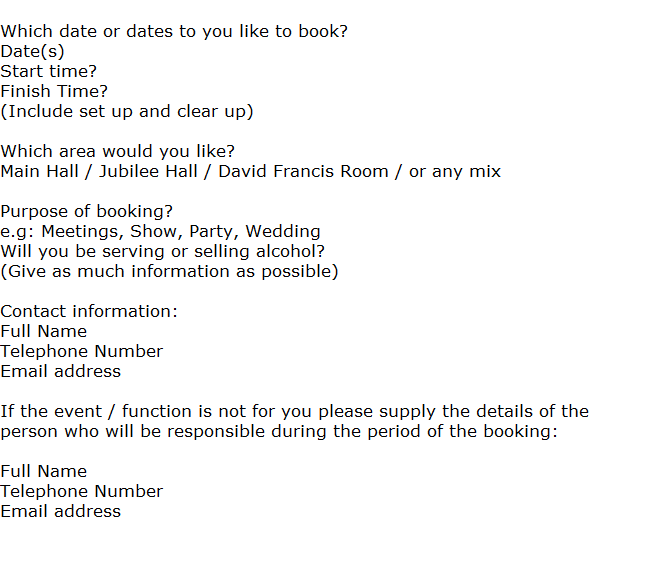Click the words 'Main Hall'
The height and width of the screenshot is (577, 657).
coord(39,171)
